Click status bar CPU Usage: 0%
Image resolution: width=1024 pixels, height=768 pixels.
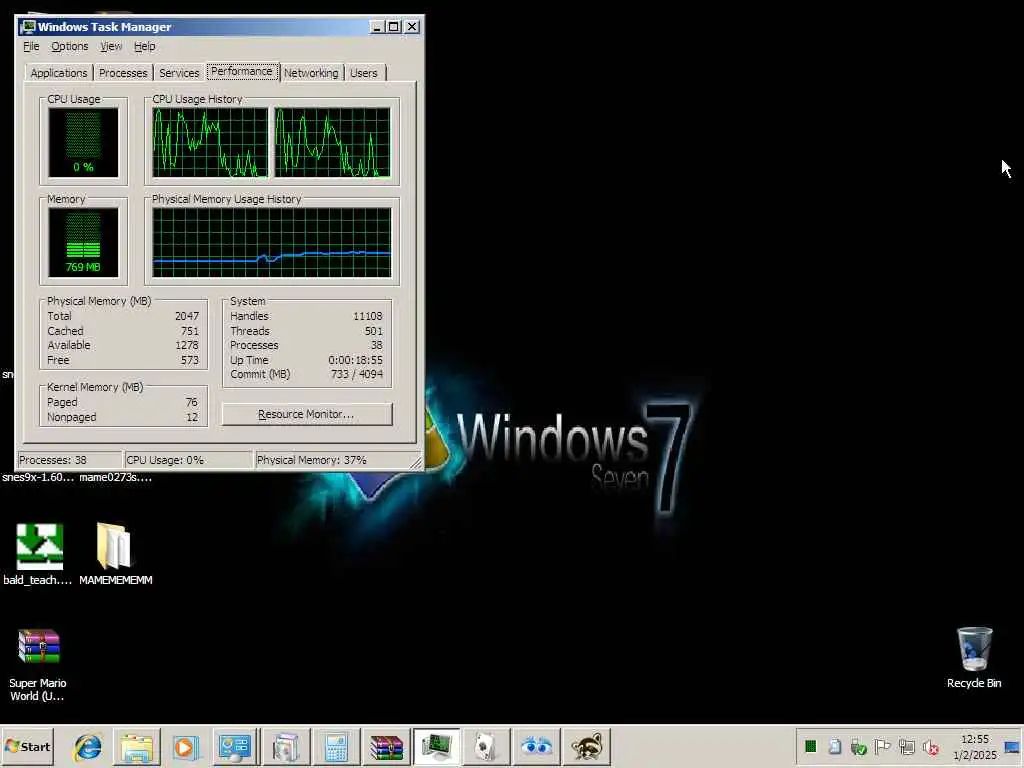(x=165, y=460)
